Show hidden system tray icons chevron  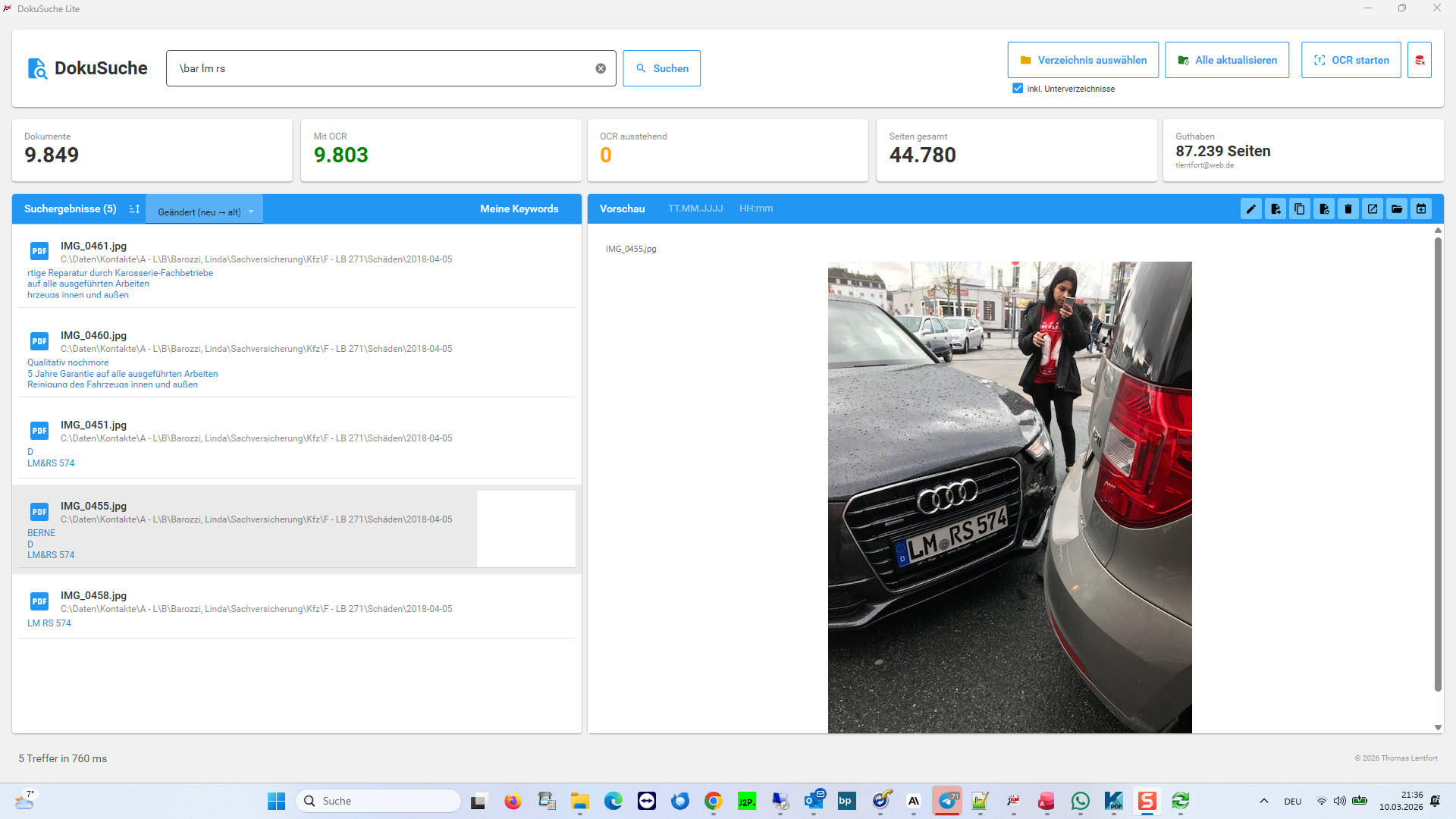1263,801
